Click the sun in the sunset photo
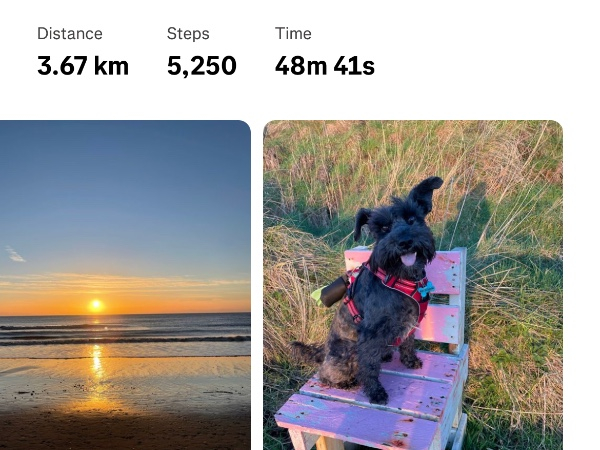Screen dimensions: 600x450 (x=96, y=305)
